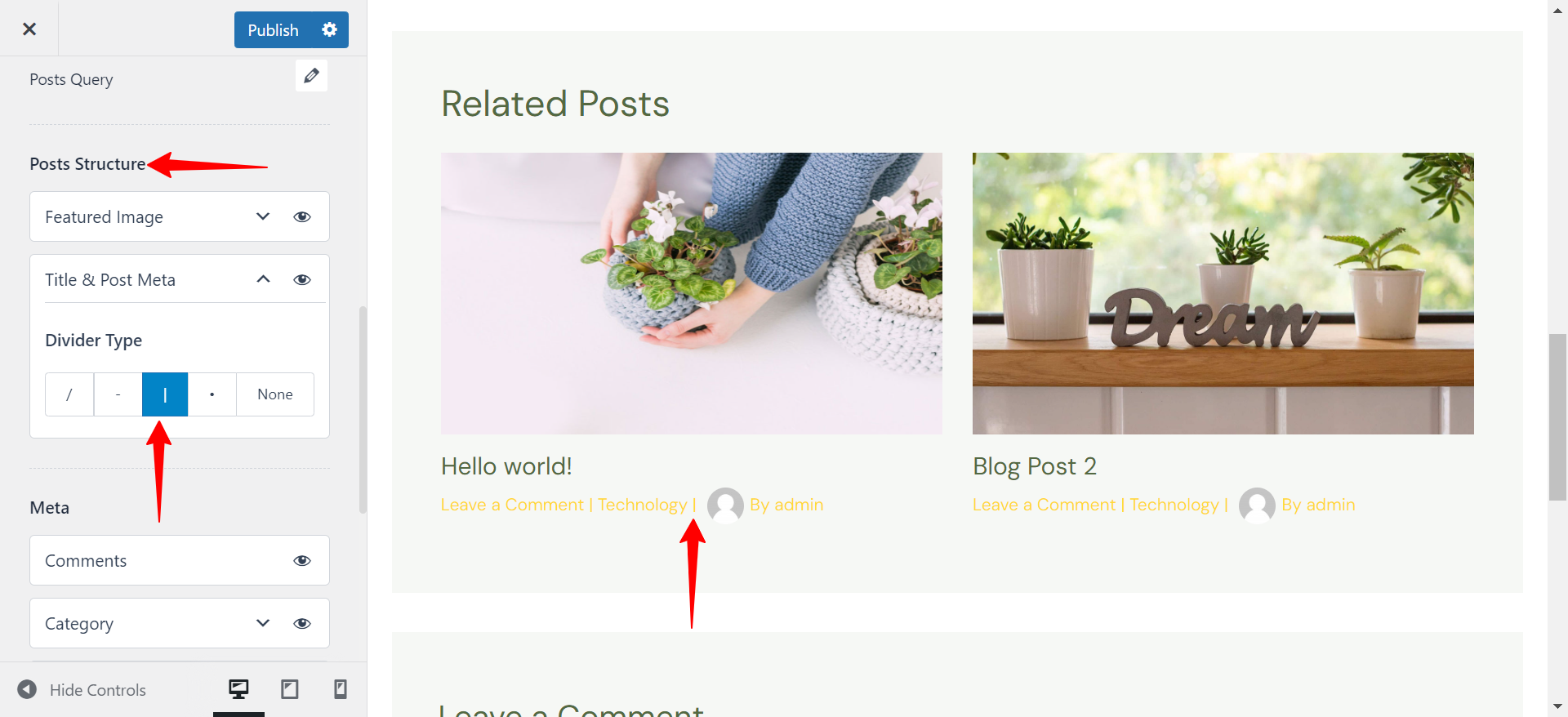Click the Publish button
This screenshot has height=717, width=1568.
tap(274, 29)
